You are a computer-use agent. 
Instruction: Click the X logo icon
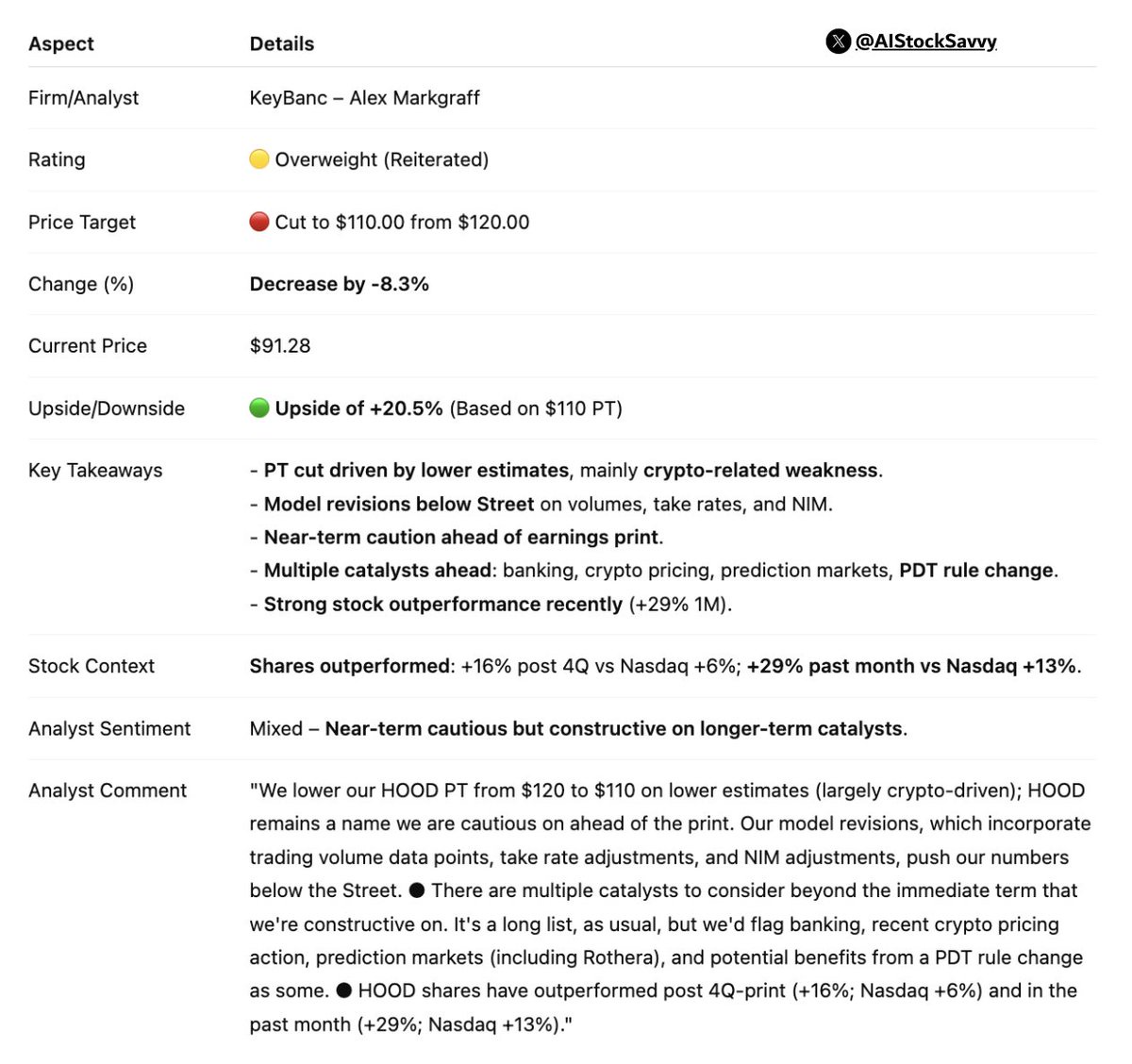coord(838,42)
